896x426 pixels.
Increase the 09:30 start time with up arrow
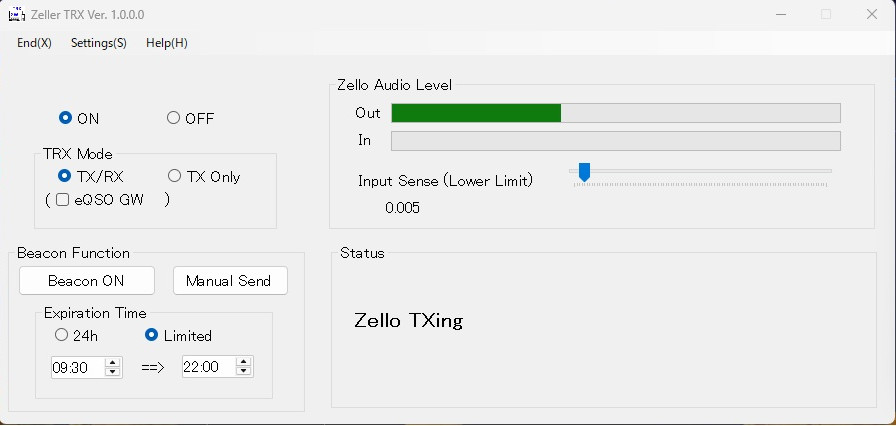(x=113, y=362)
